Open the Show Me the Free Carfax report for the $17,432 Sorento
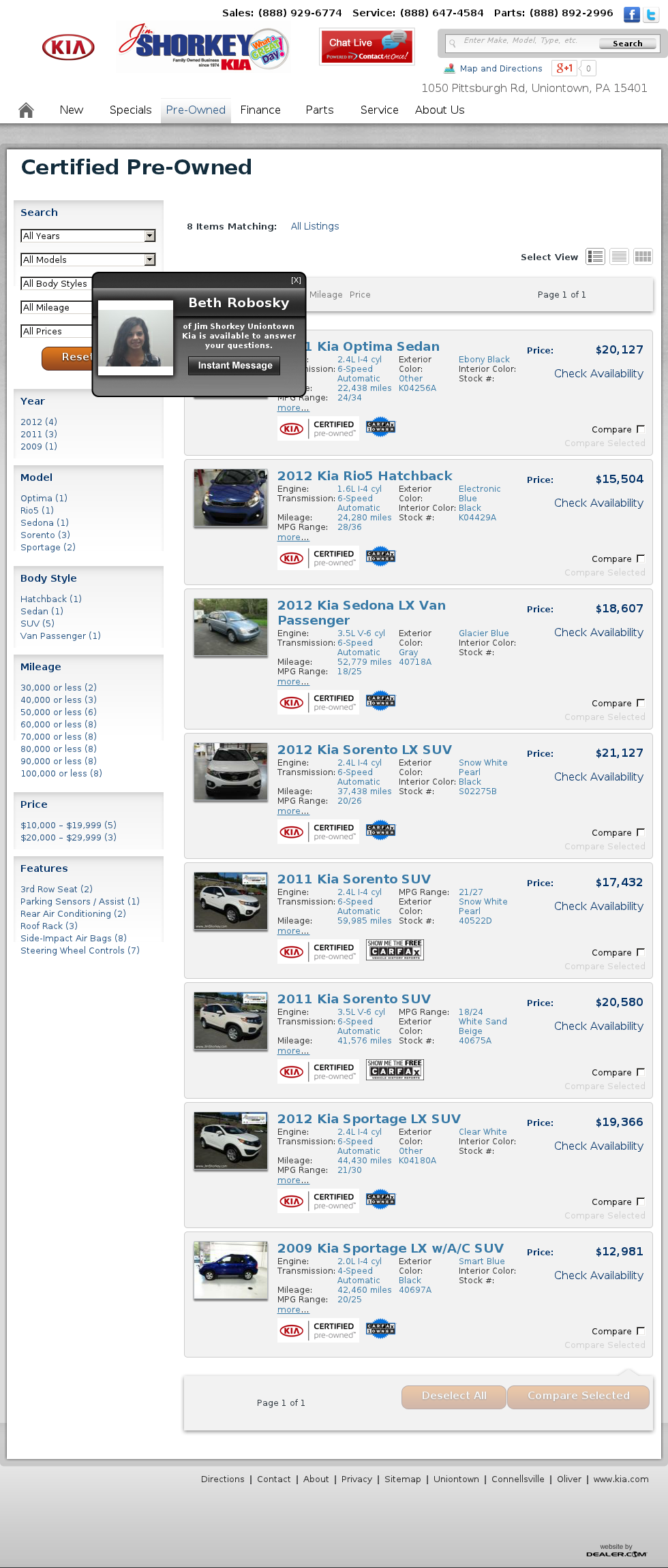Image resolution: width=668 pixels, height=1568 pixels. [x=395, y=950]
